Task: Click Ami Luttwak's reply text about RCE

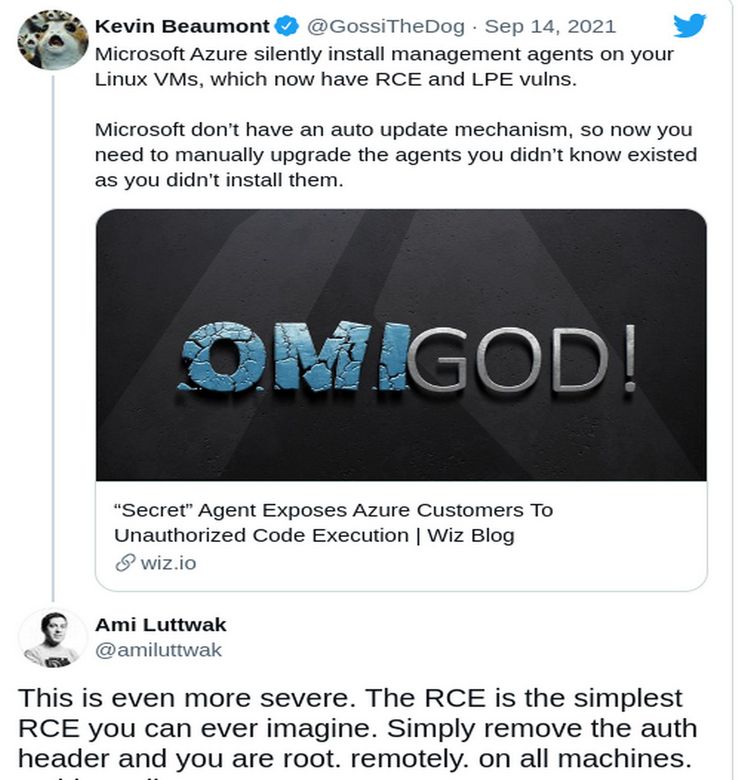Action: coord(357,731)
